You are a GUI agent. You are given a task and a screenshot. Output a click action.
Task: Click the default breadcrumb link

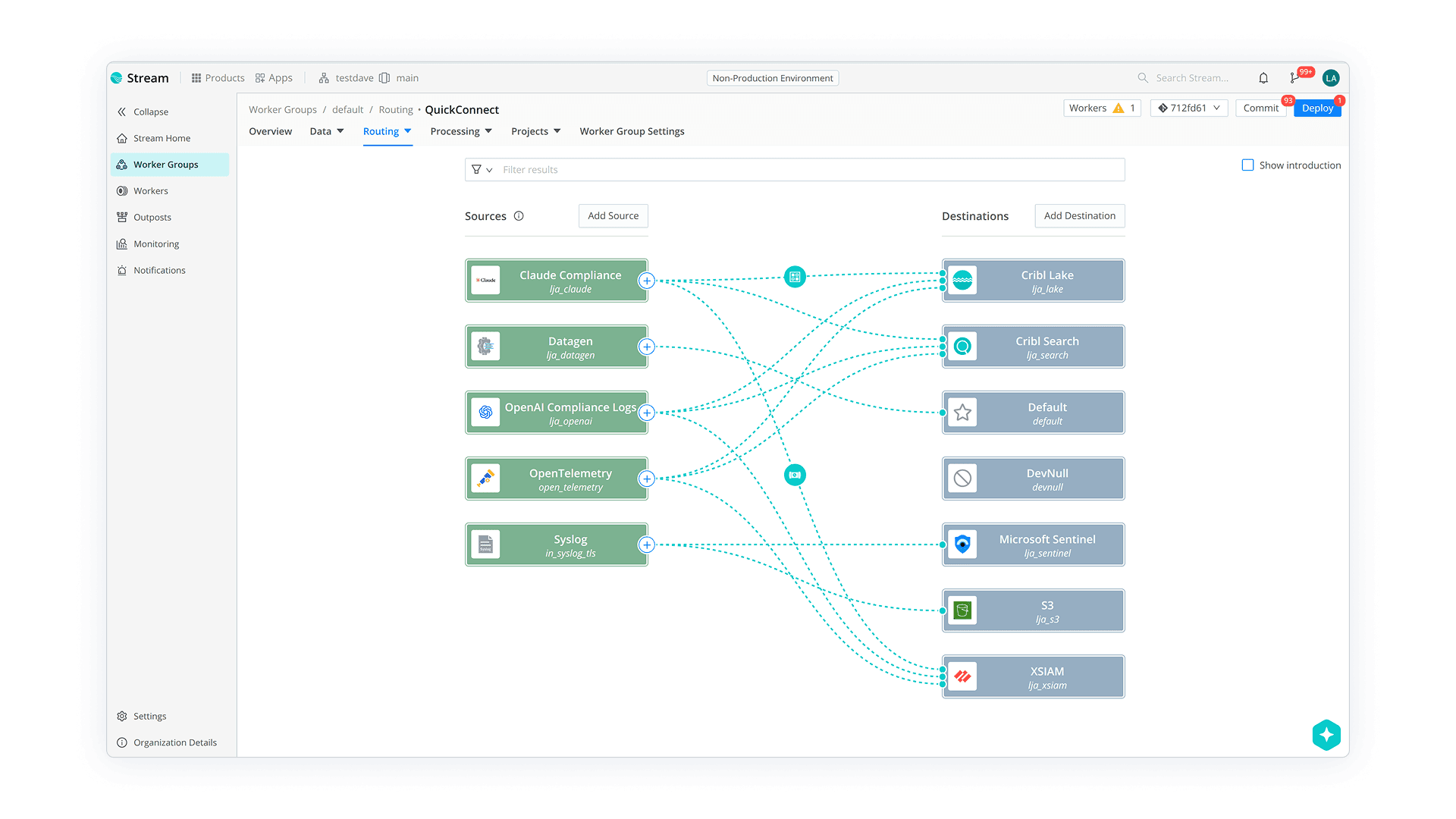(347, 110)
